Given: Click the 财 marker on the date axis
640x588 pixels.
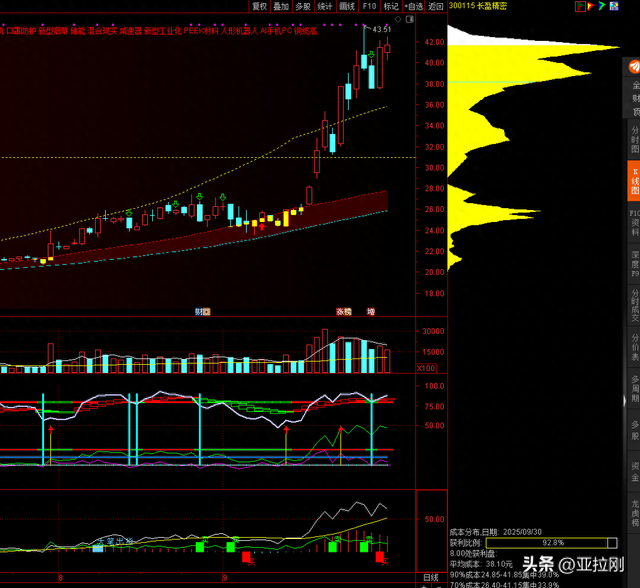Looking at the screenshot, I should 202,312.
